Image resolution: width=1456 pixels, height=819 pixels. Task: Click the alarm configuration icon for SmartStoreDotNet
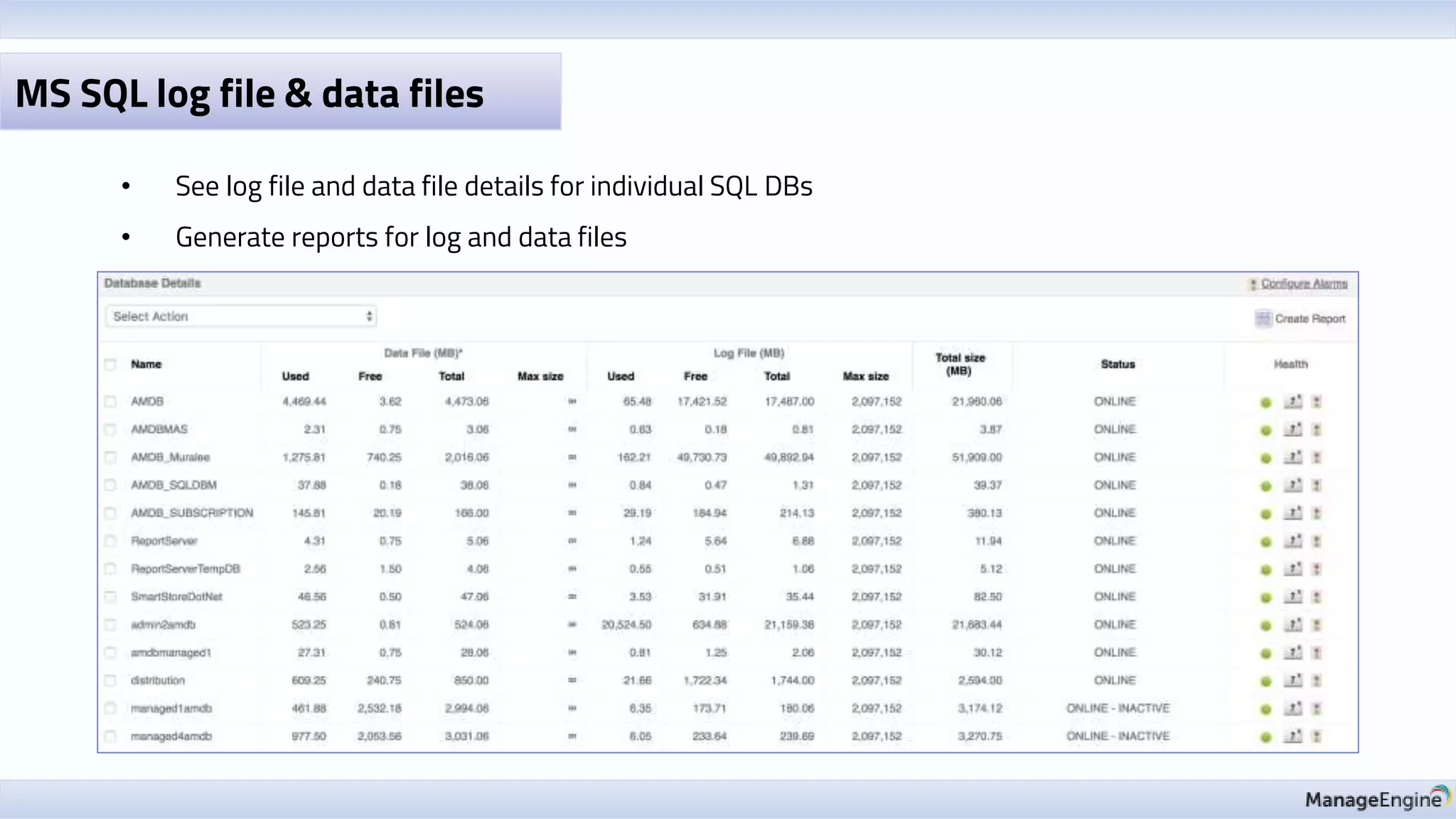coord(1317,597)
